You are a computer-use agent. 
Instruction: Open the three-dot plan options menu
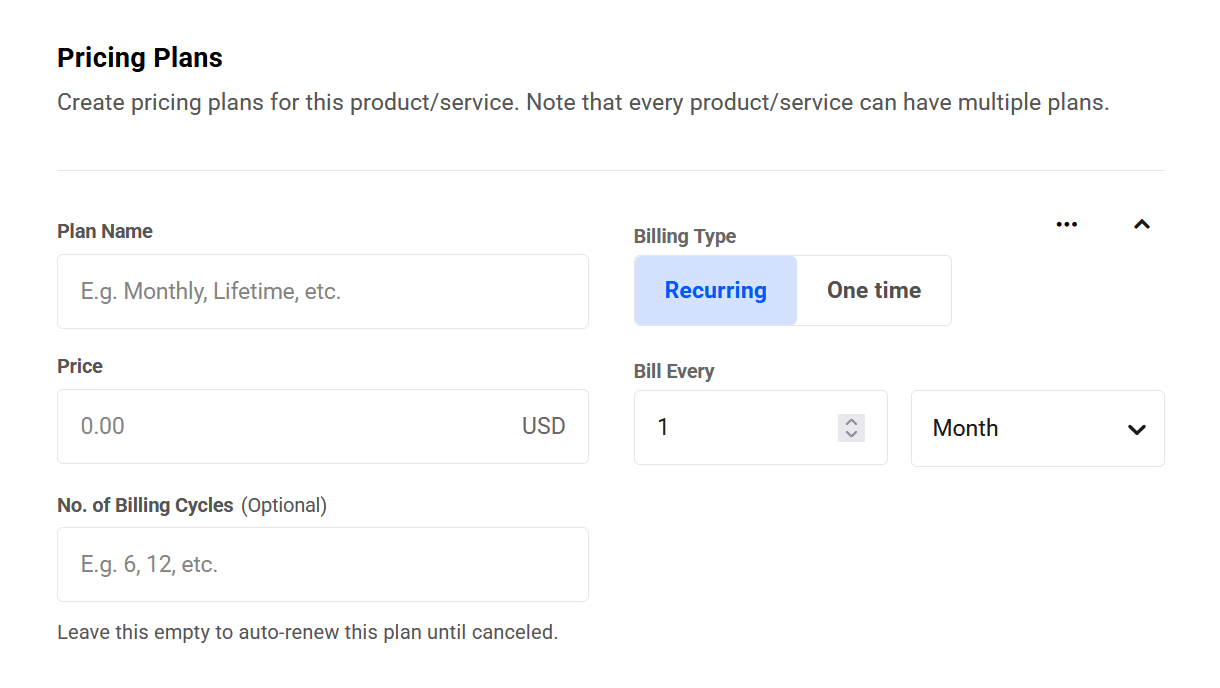1067,224
